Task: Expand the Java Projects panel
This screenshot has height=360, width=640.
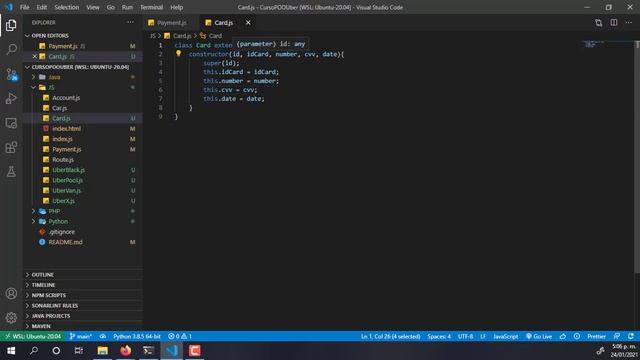Action: 83,316
